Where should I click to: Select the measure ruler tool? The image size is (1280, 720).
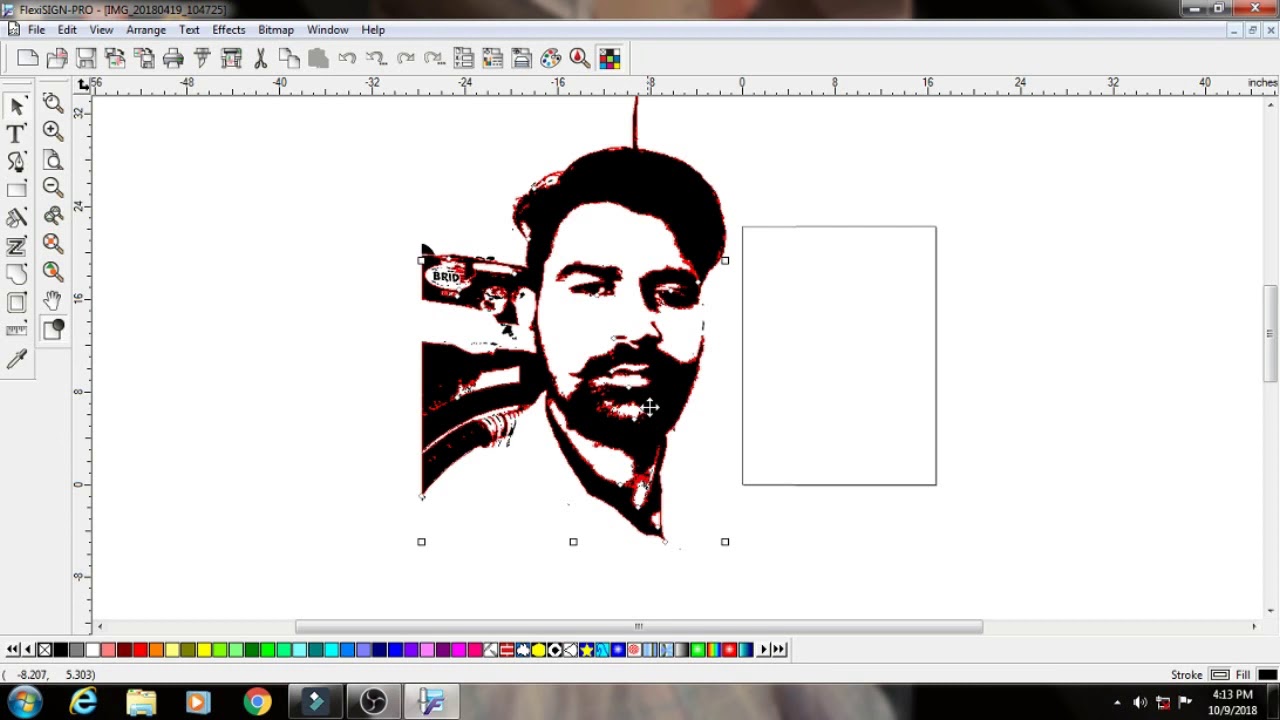click(x=16, y=330)
